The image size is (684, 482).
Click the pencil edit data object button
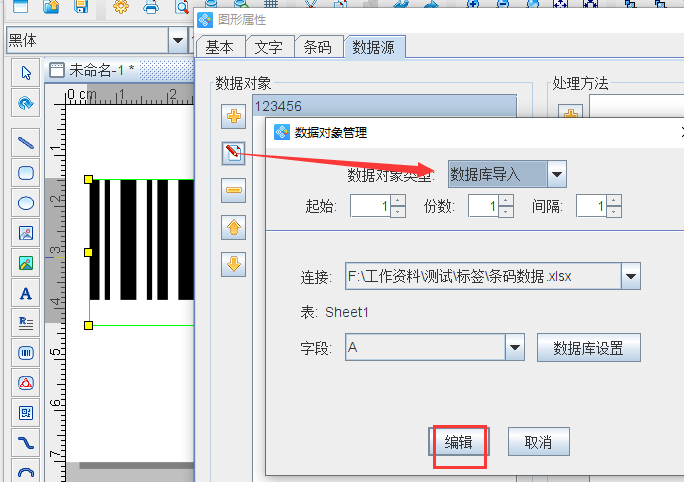[233, 153]
